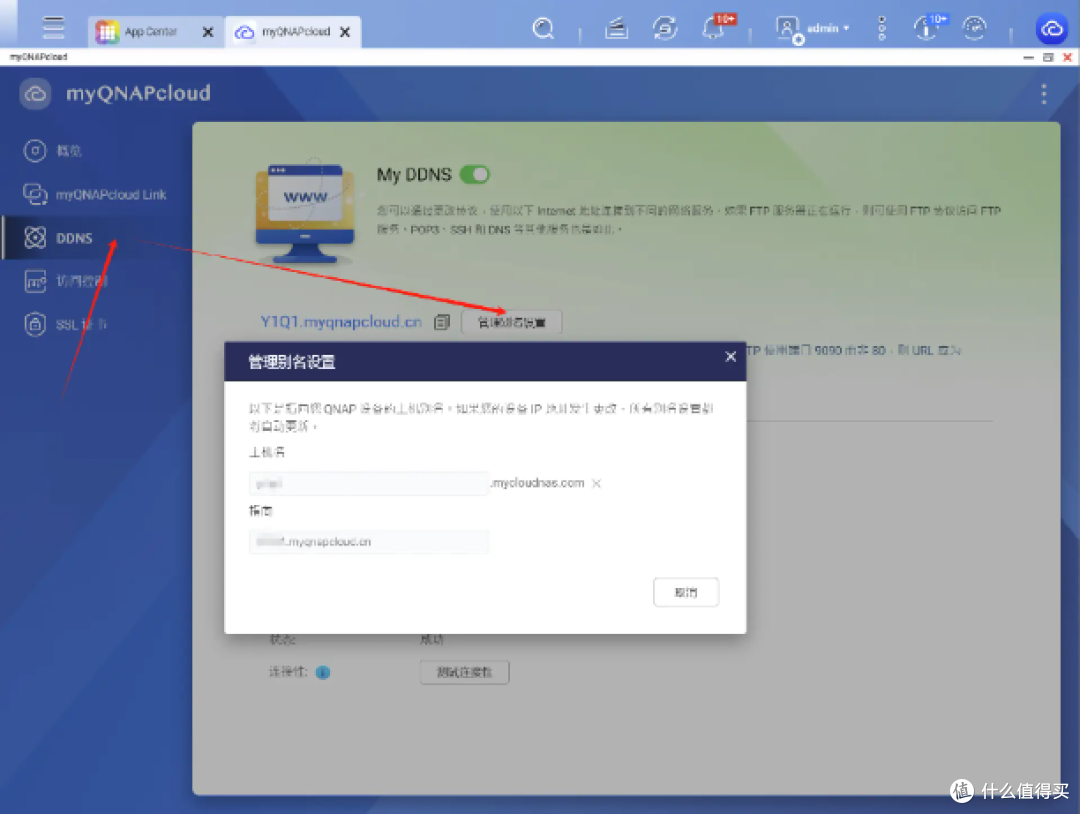Open the dashboard gauge icon
1080x814 pixels.
click(975, 28)
